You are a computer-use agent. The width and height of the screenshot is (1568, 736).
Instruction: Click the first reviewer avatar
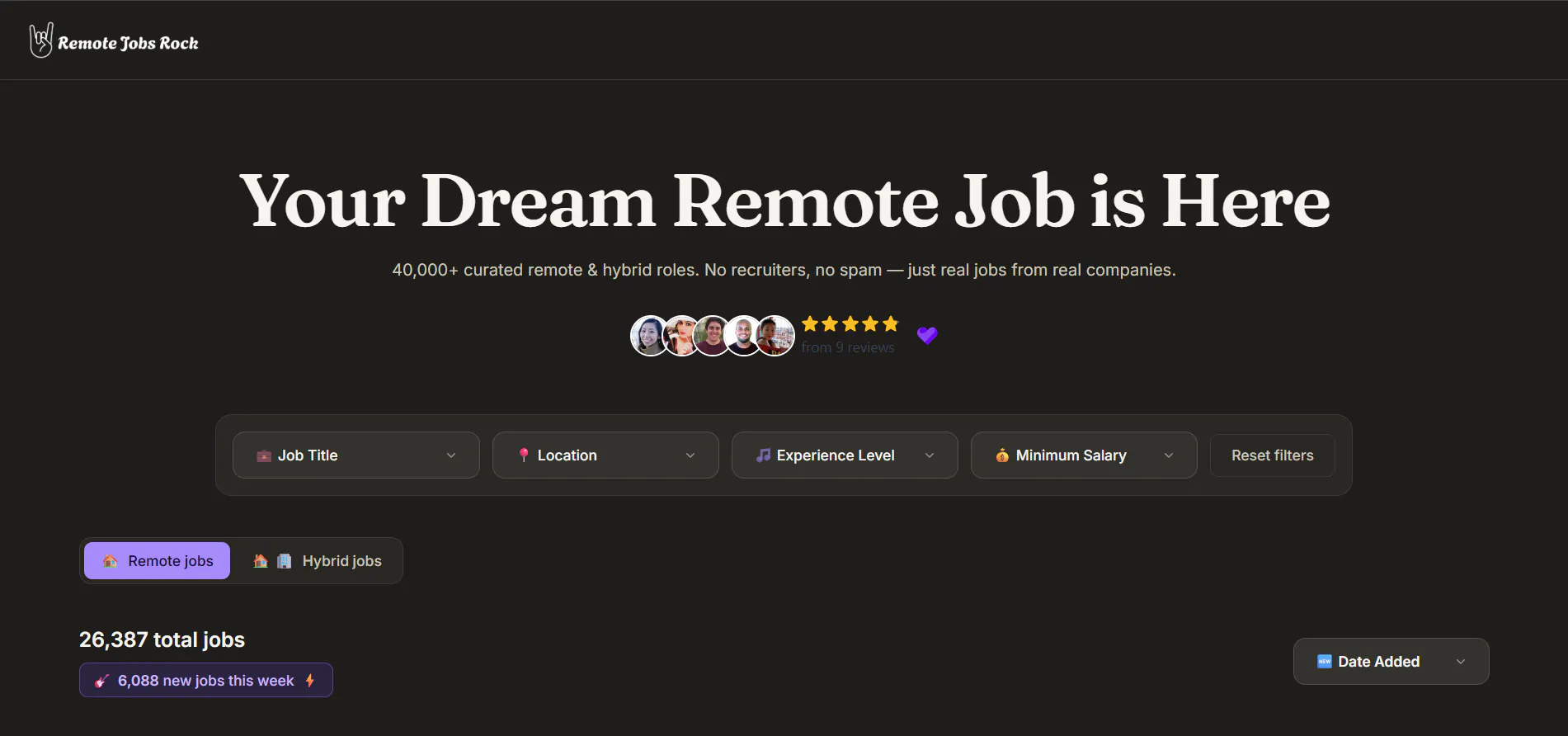[650, 336]
